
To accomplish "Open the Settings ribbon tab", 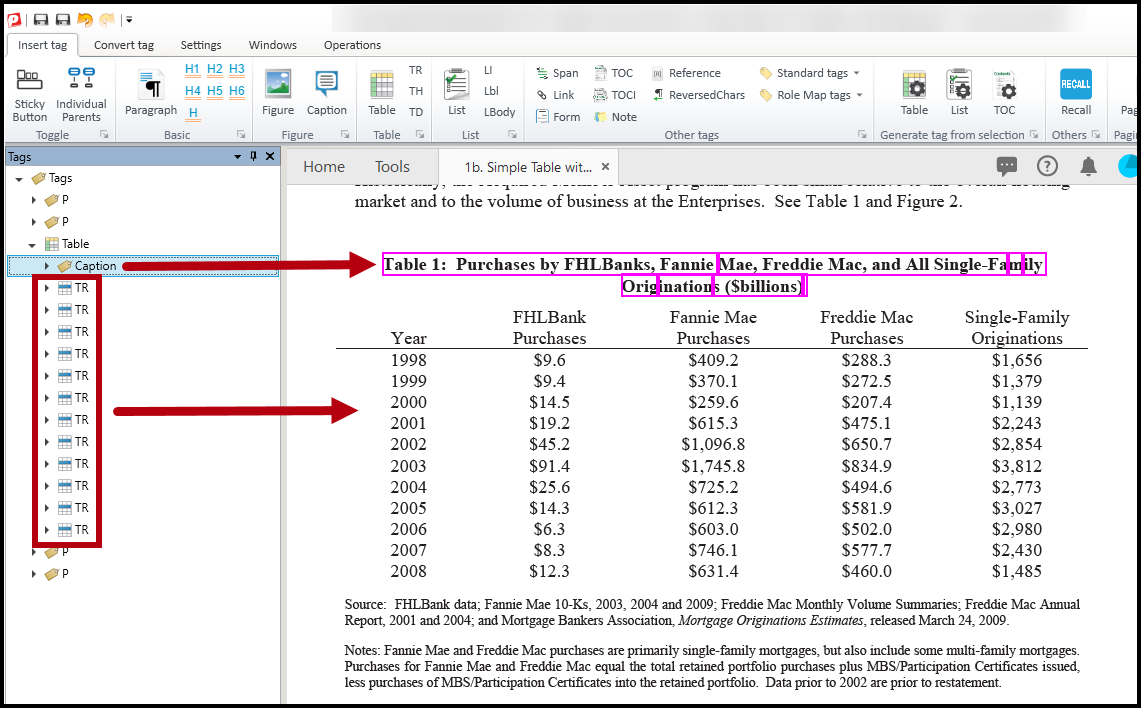I will pyautogui.click(x=201, y=45).
